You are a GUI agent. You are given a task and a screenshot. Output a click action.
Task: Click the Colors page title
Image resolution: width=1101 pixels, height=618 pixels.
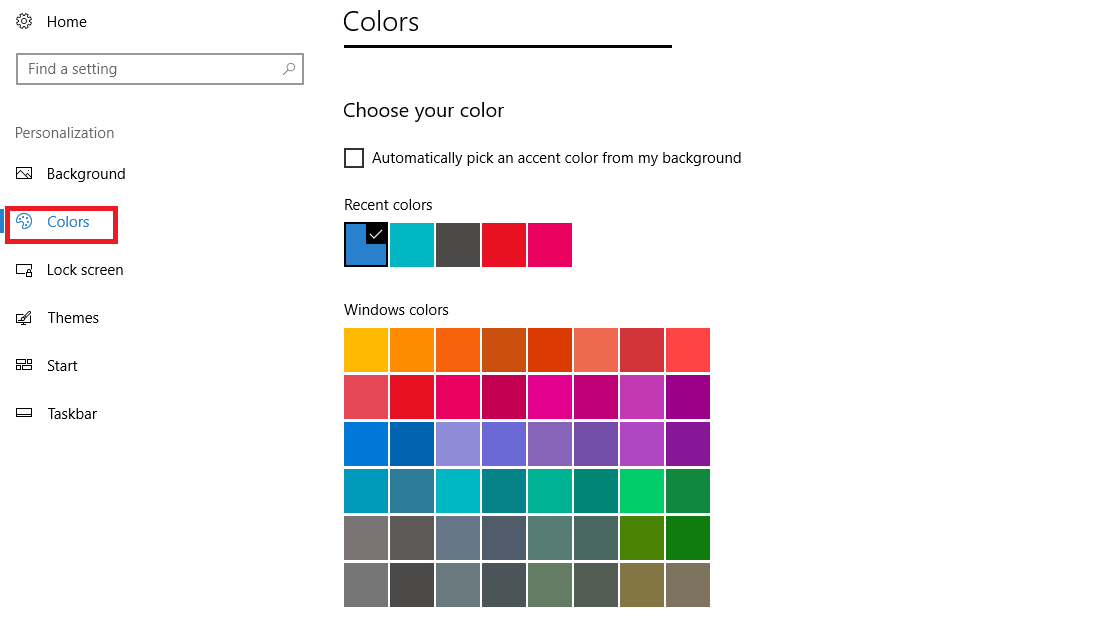381,22
